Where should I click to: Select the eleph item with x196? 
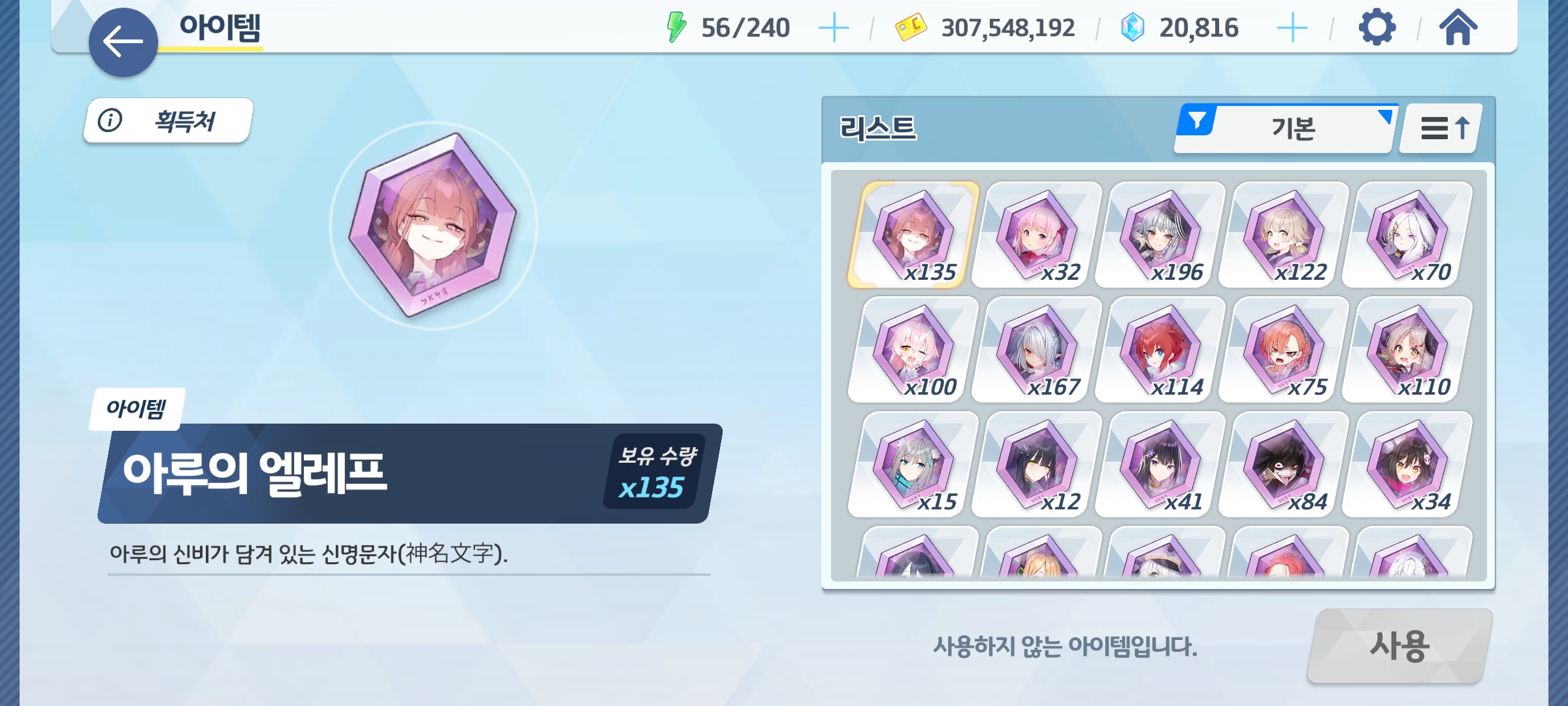1160,235
